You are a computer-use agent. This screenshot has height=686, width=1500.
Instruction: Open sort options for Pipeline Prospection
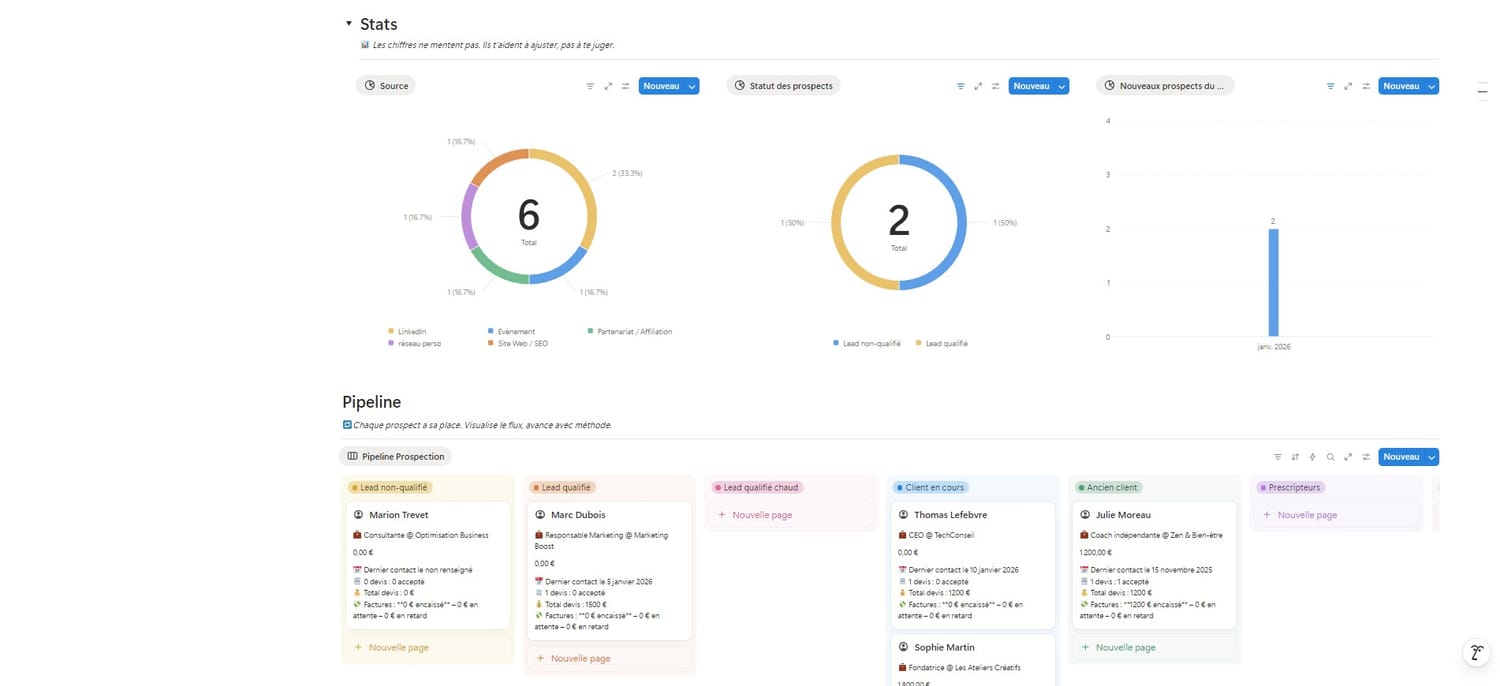click(x=1295, y=457)
